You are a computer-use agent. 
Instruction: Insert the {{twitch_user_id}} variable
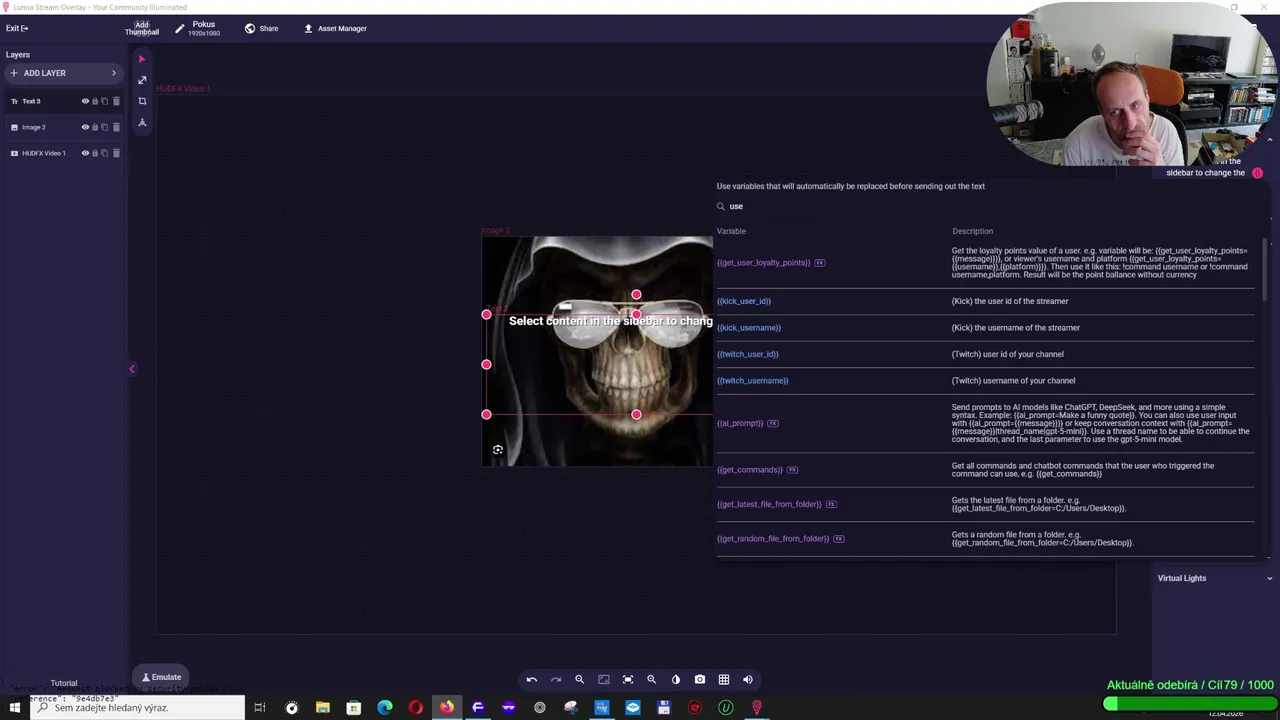pyautogui.click(x=748, y=354)
